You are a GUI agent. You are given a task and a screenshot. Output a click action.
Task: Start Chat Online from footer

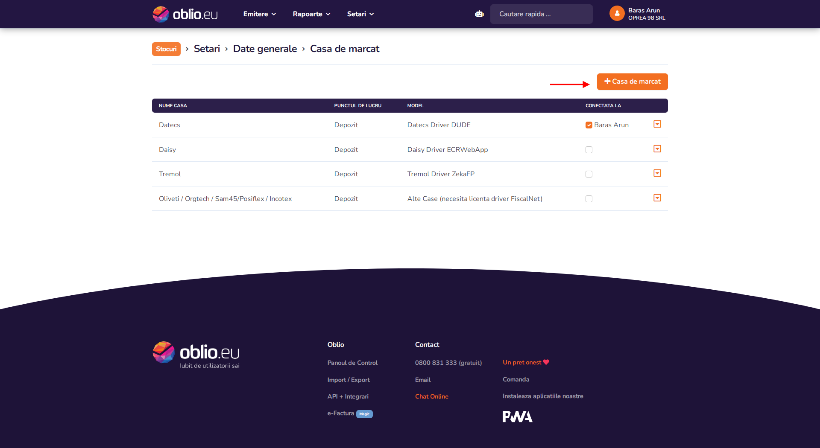pyautogui.click(x=431, y=397)
